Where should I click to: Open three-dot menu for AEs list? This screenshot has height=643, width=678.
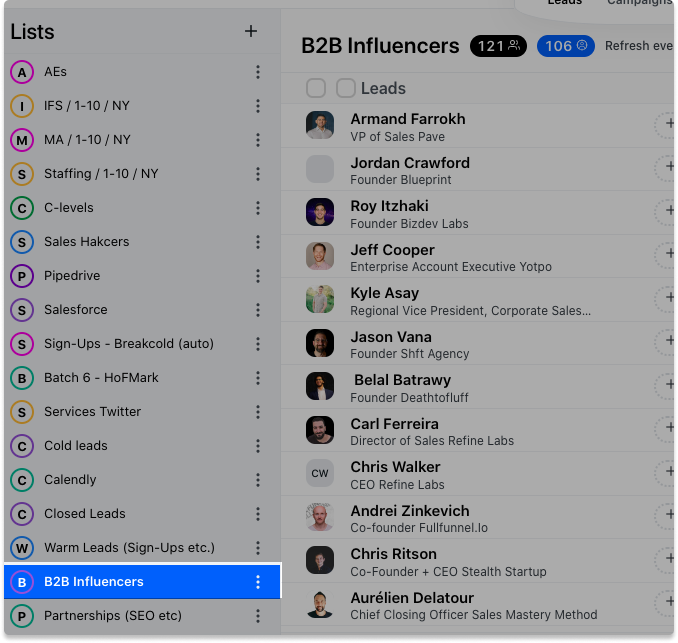258,72
